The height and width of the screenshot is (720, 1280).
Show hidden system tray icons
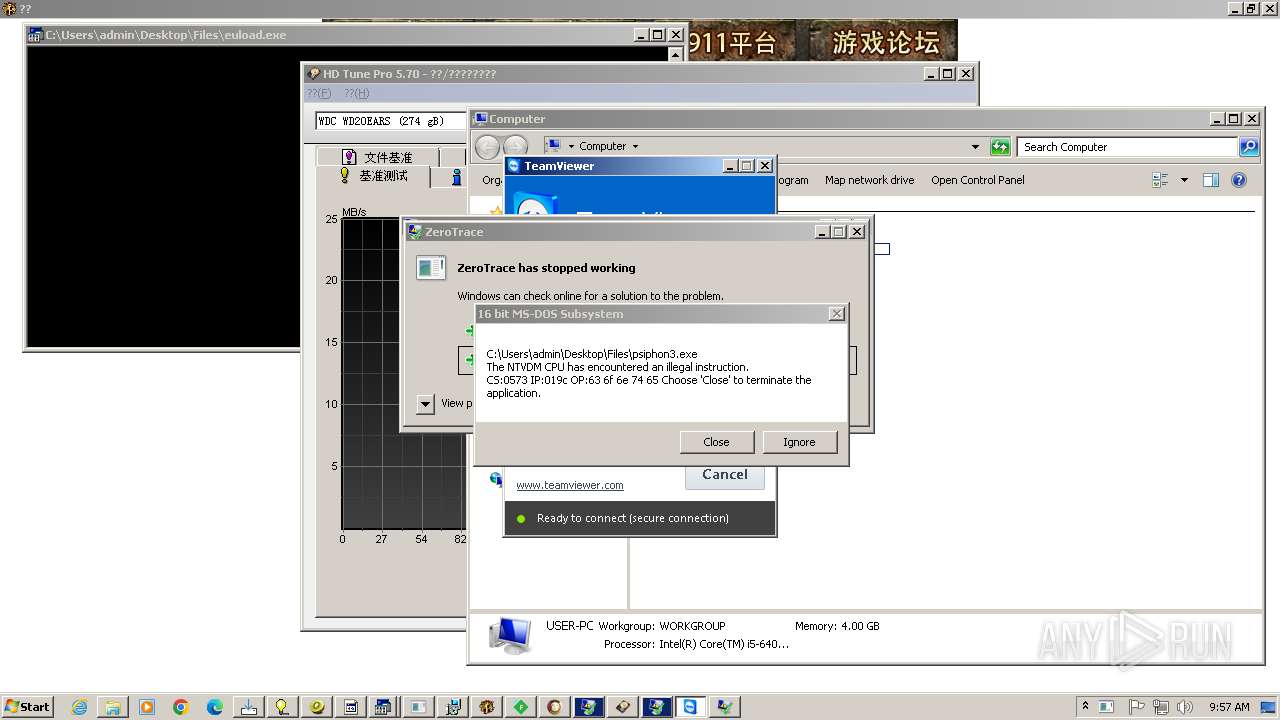[x=1085, y=706]
